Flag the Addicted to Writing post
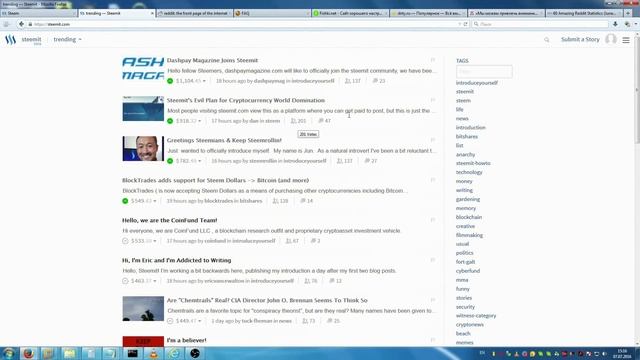The width and height of the screenshot is (640, 360). tap(433, 260)
